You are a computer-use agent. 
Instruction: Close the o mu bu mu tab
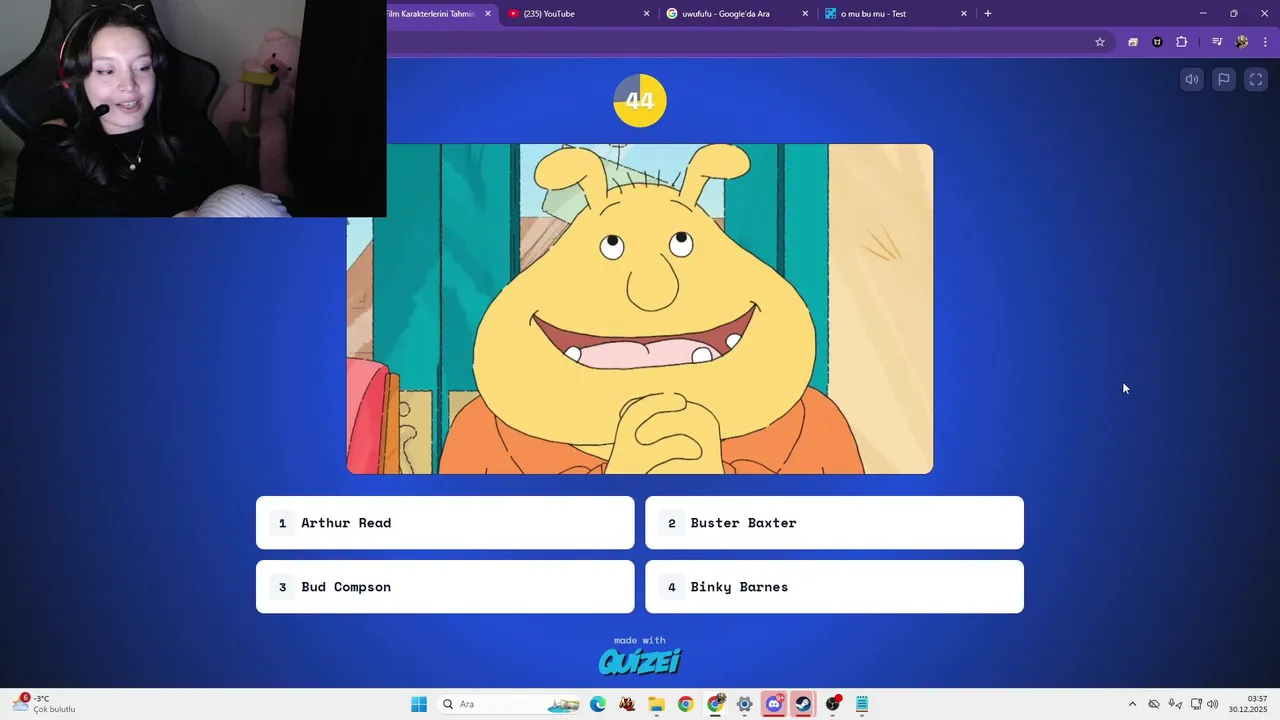pos(964,14)
